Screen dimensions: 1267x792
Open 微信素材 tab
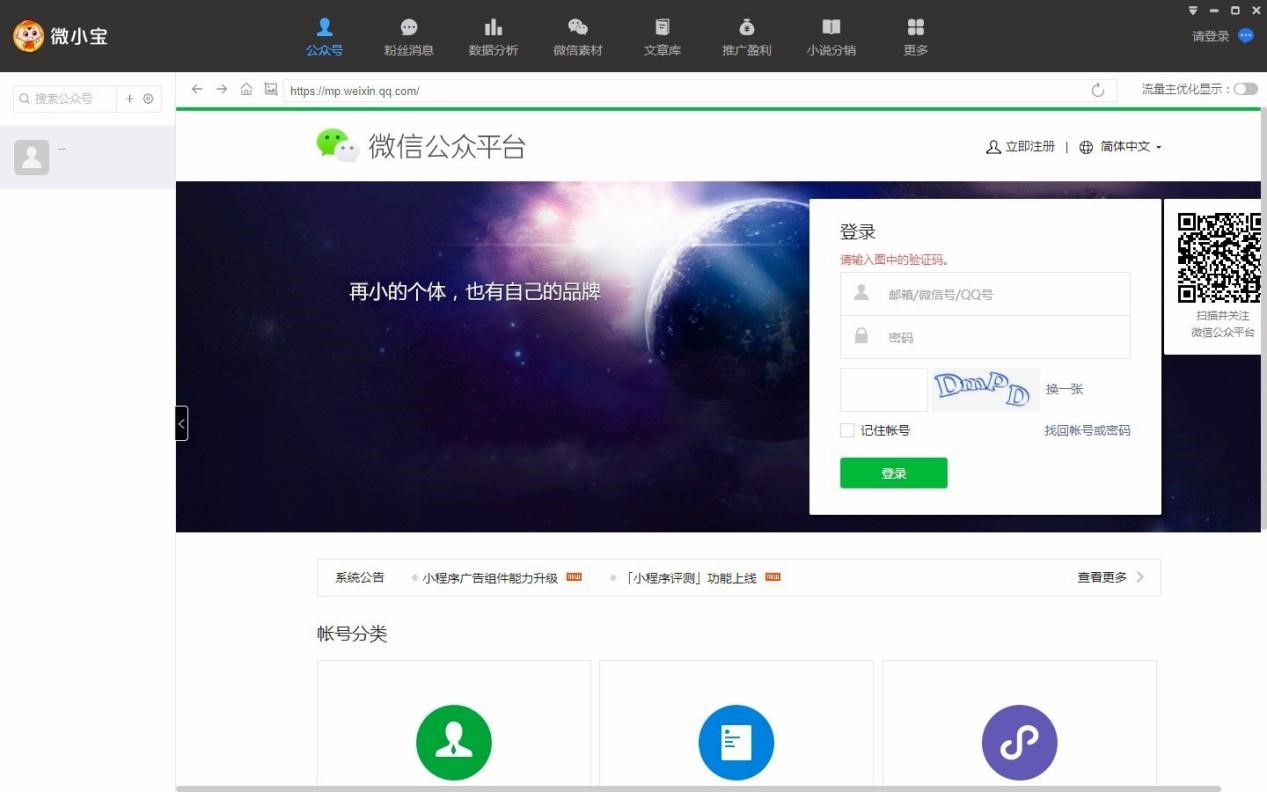tap(577, 37)
